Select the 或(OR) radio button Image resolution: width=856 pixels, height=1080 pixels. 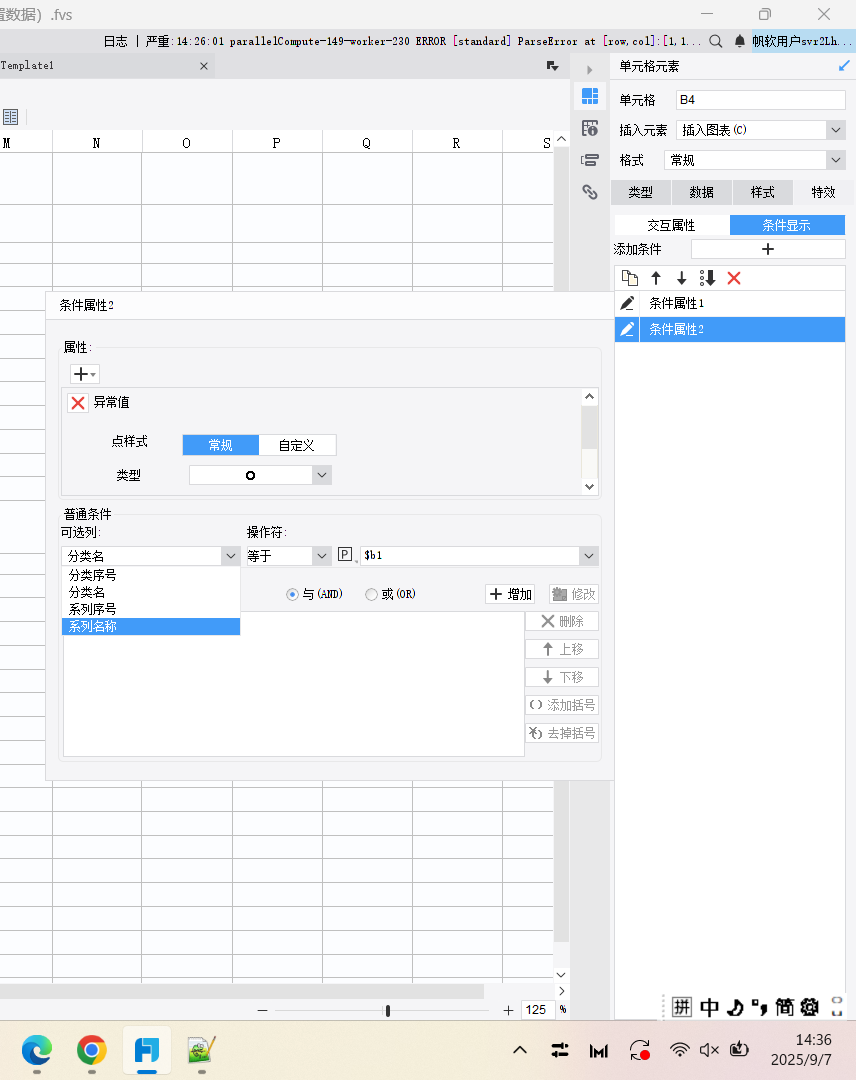[x=372, y=594]
